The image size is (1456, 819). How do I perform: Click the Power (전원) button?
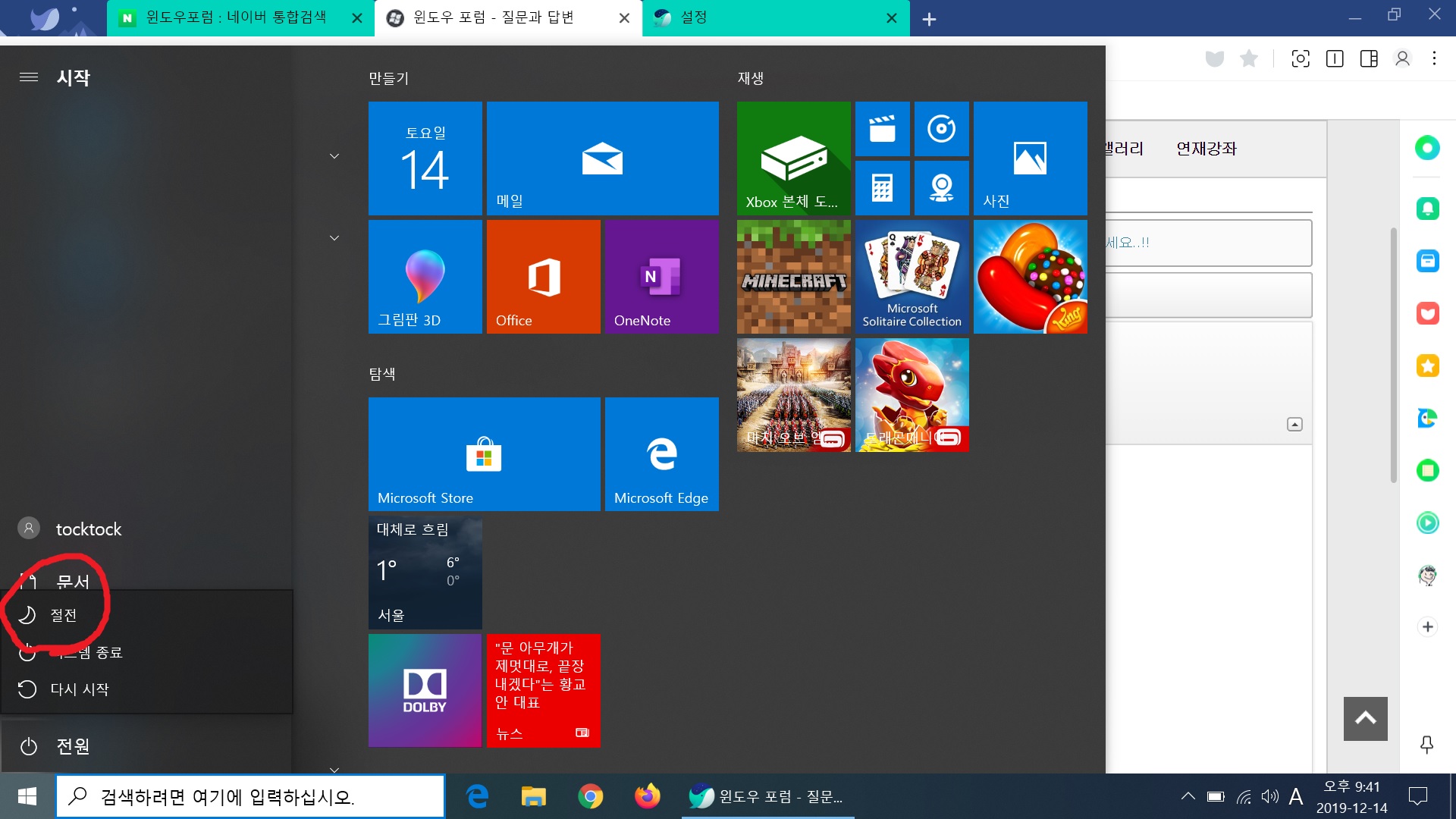click(x=146, y=746)
